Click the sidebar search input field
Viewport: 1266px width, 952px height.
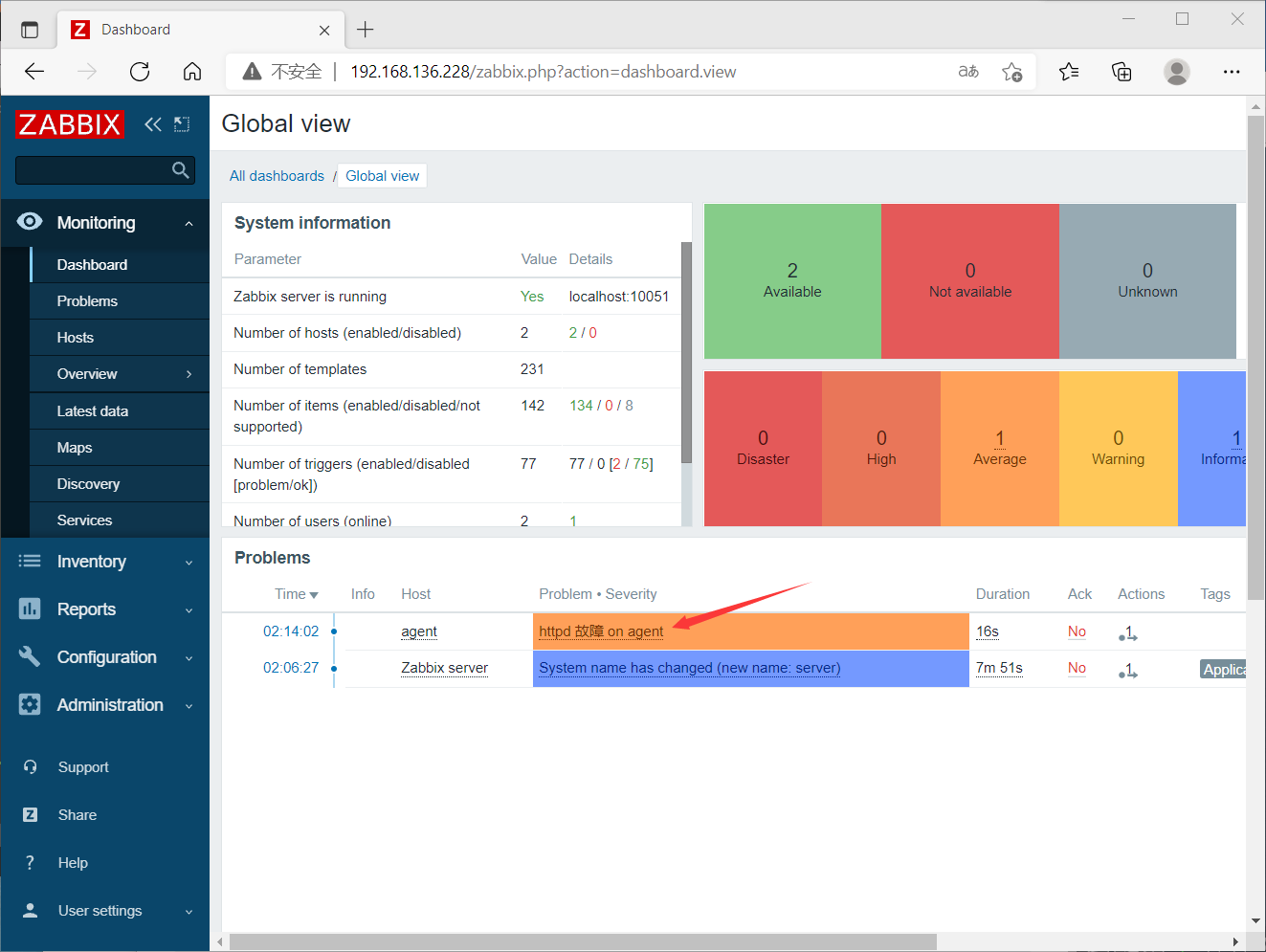point(93,170)
